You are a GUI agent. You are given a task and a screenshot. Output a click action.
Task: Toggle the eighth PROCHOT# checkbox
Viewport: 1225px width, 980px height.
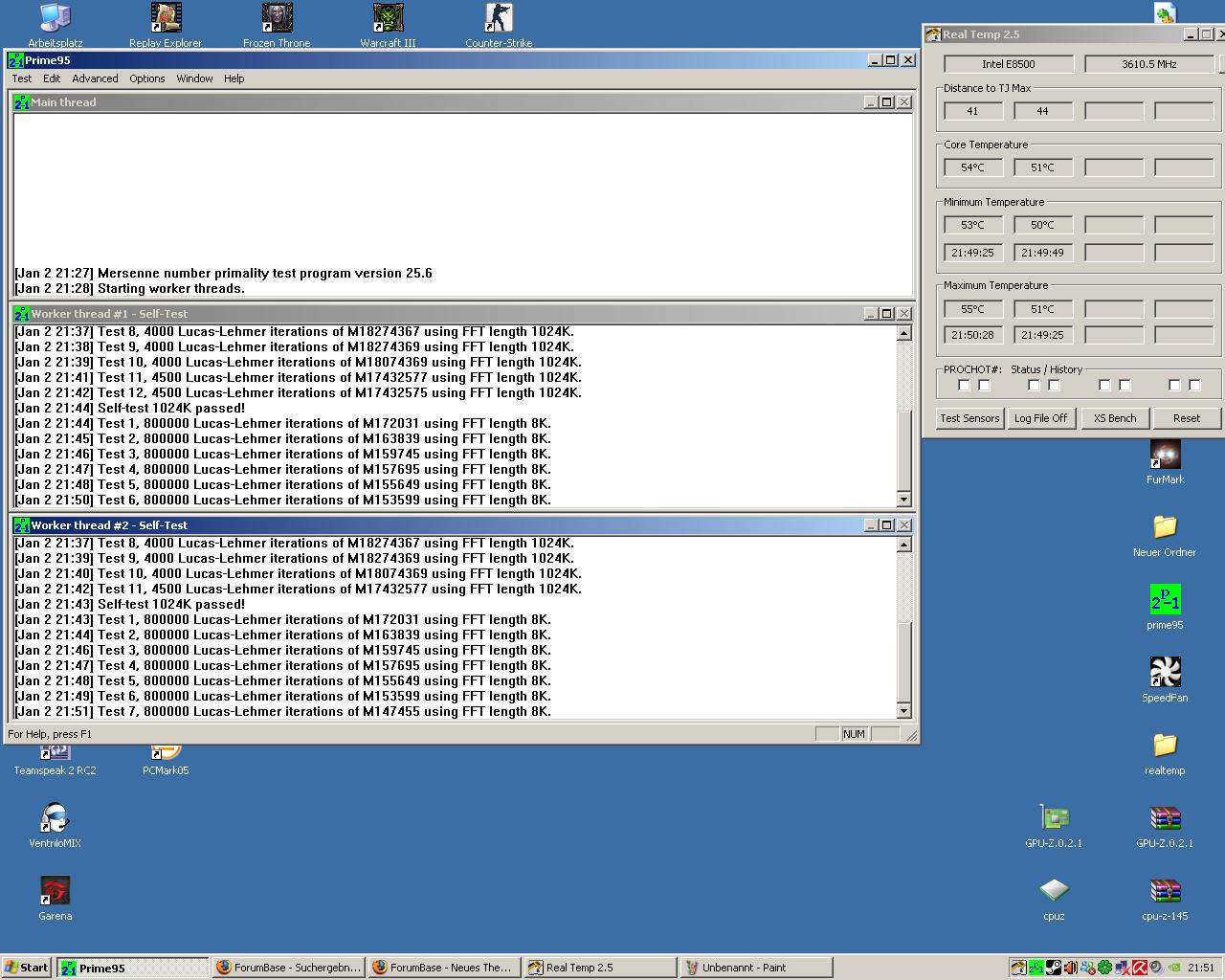pos(1194,386)
